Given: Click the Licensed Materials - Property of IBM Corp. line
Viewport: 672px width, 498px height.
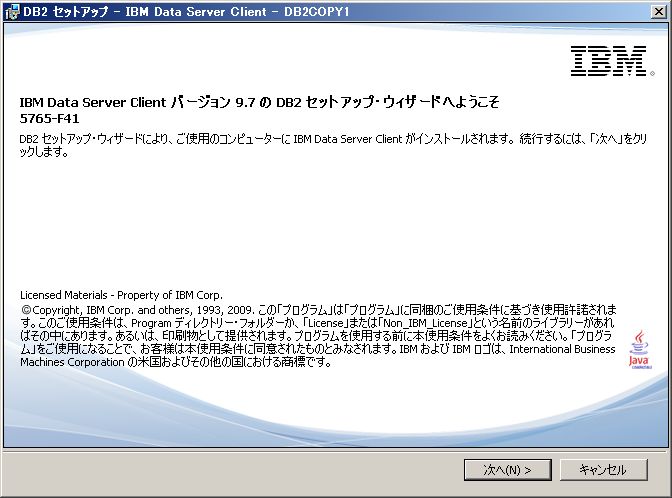Looking at the screenshot, I should [121, 295].
